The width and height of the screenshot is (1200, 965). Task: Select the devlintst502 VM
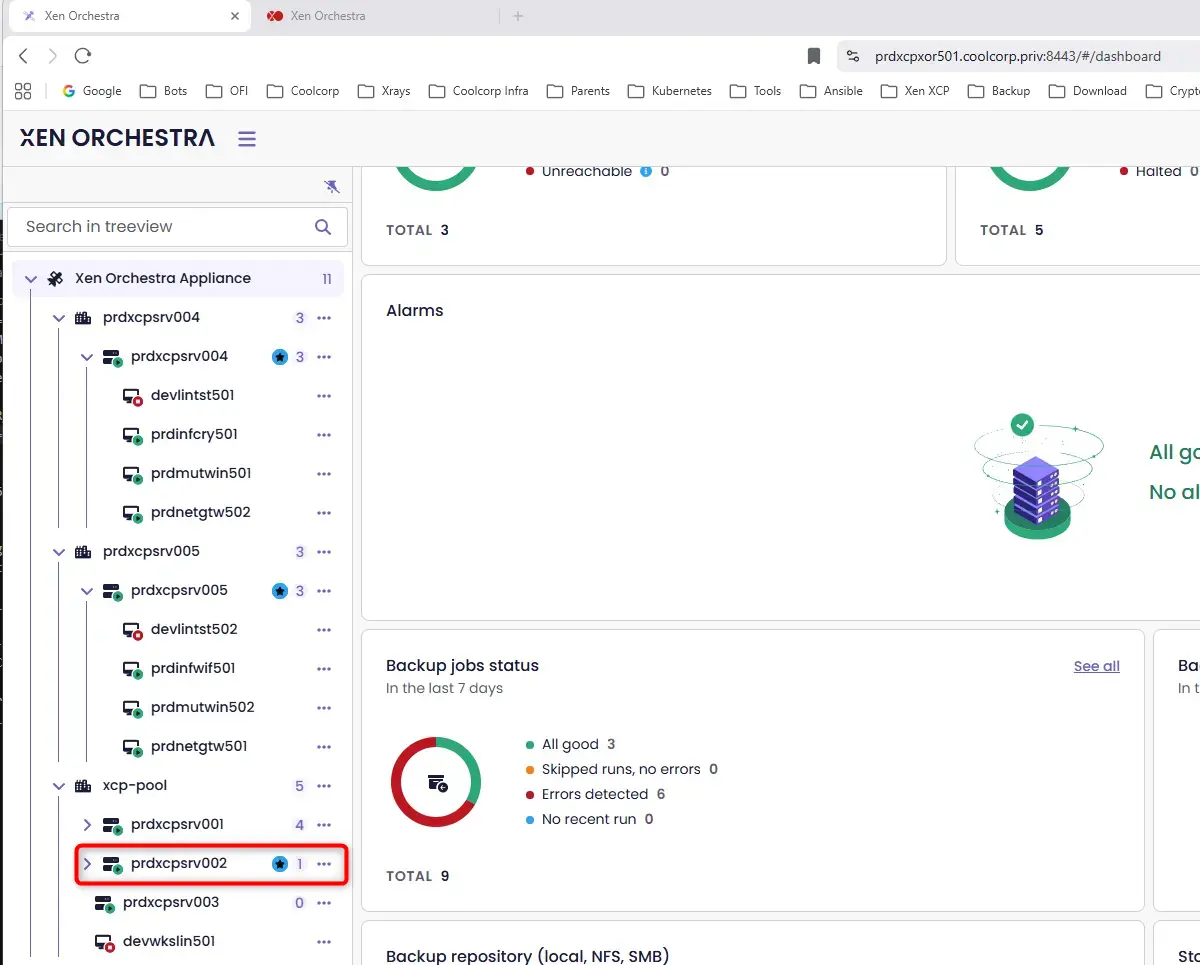(194, 630)
